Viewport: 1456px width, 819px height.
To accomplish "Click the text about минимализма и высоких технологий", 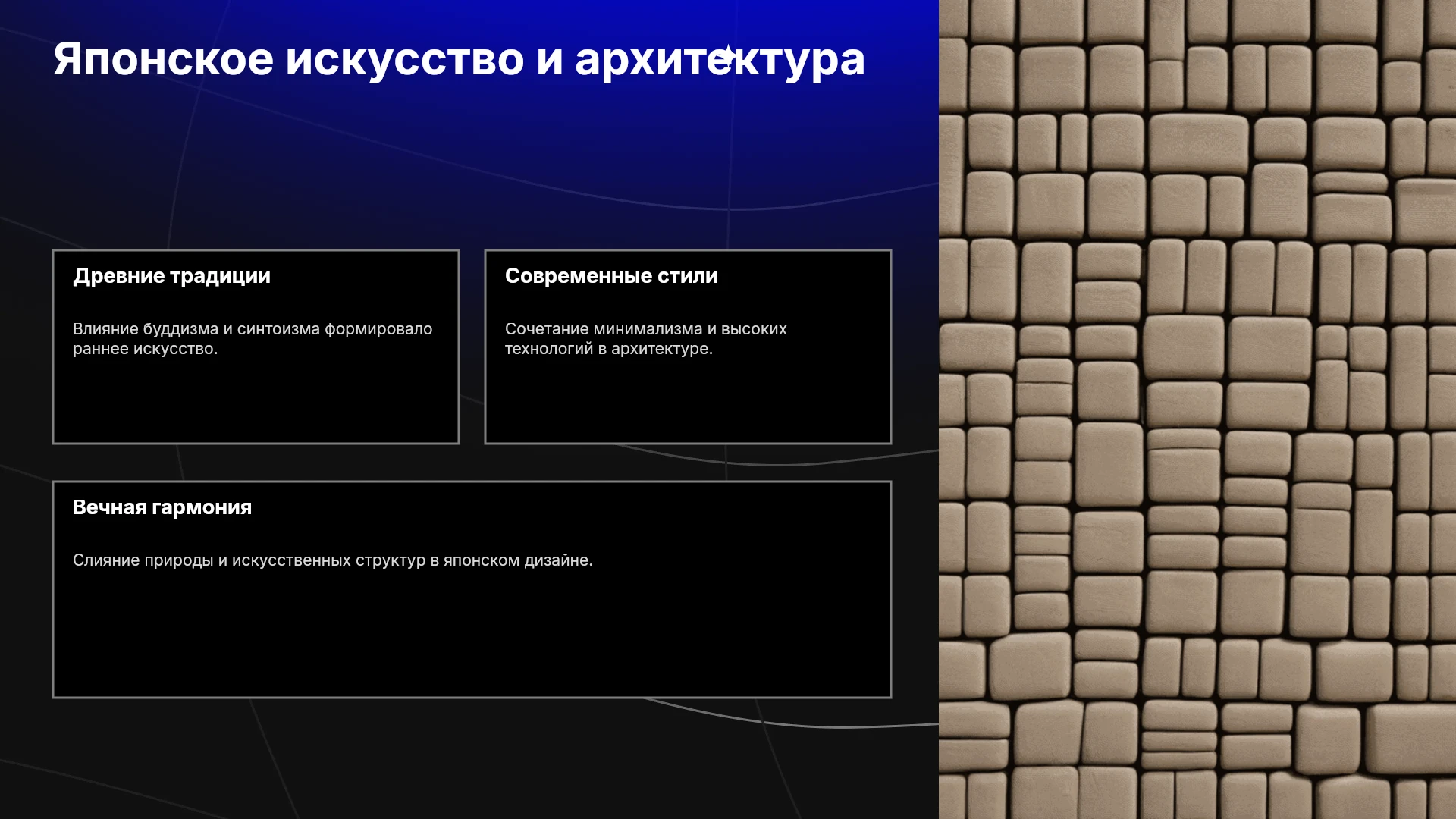I will (646, 339).
